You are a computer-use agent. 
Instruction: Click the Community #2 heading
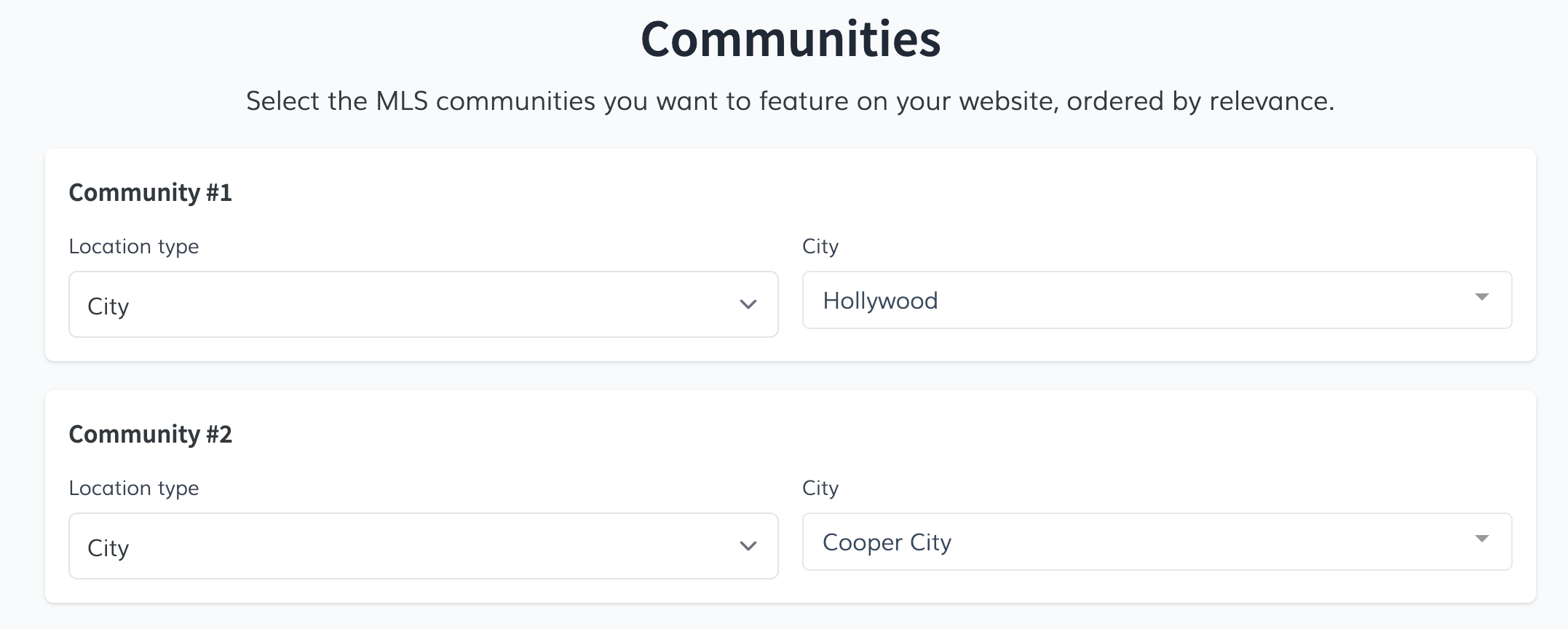150,434
